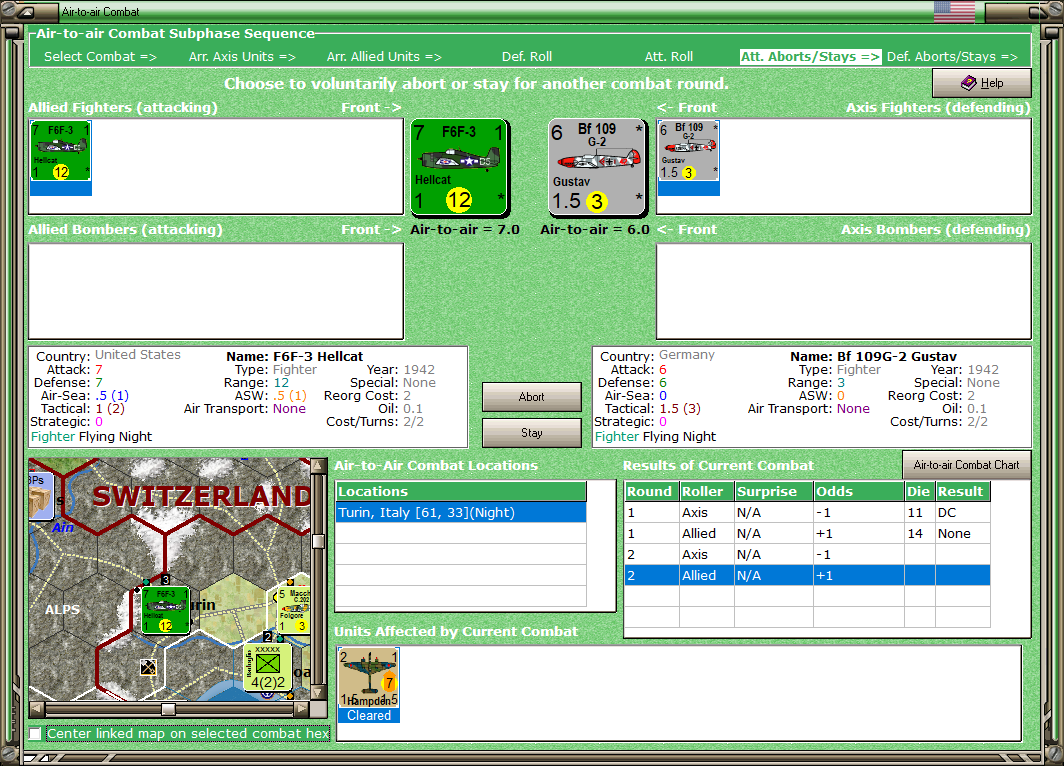
Task: Click the Surprise column header
Action: (774, 491)
